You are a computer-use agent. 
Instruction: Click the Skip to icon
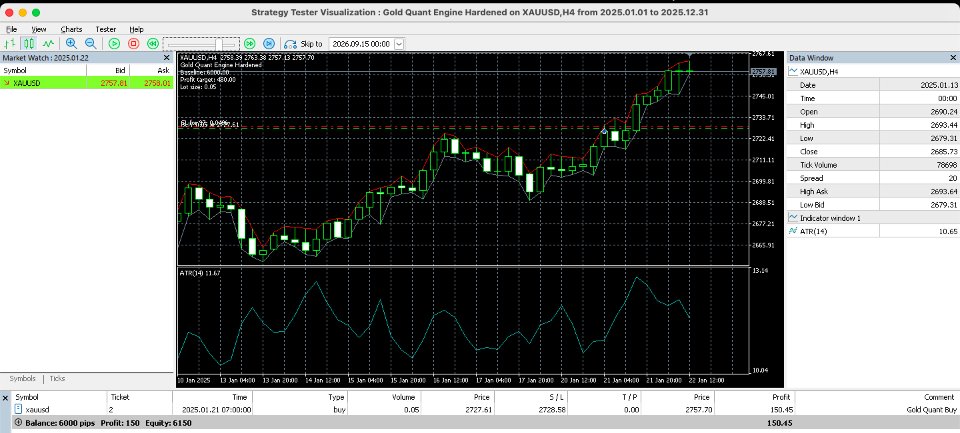(x=290, y=44)
